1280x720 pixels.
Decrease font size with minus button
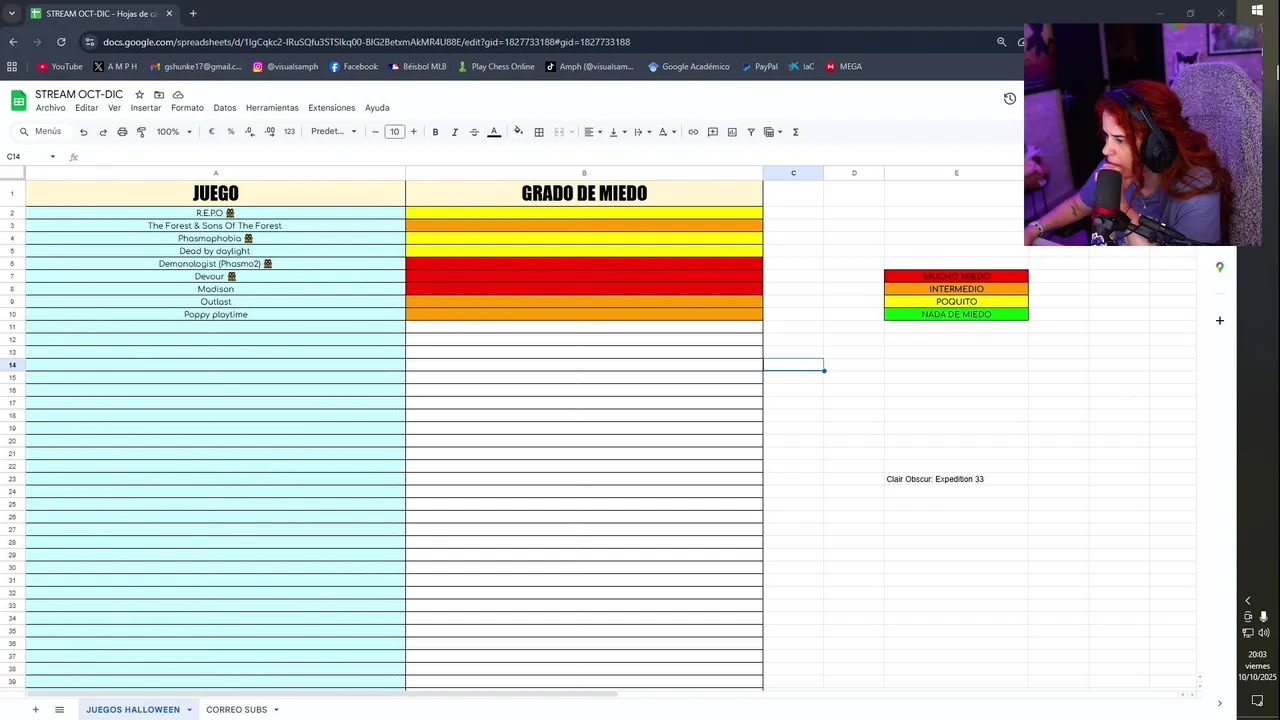click(x=375, y=132)
